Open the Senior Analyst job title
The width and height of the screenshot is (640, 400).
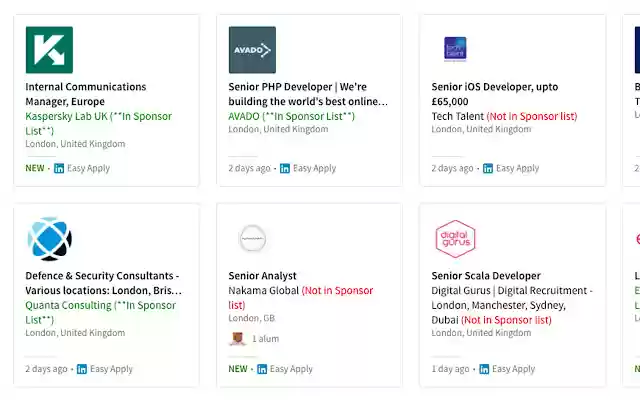coord(262,276)
